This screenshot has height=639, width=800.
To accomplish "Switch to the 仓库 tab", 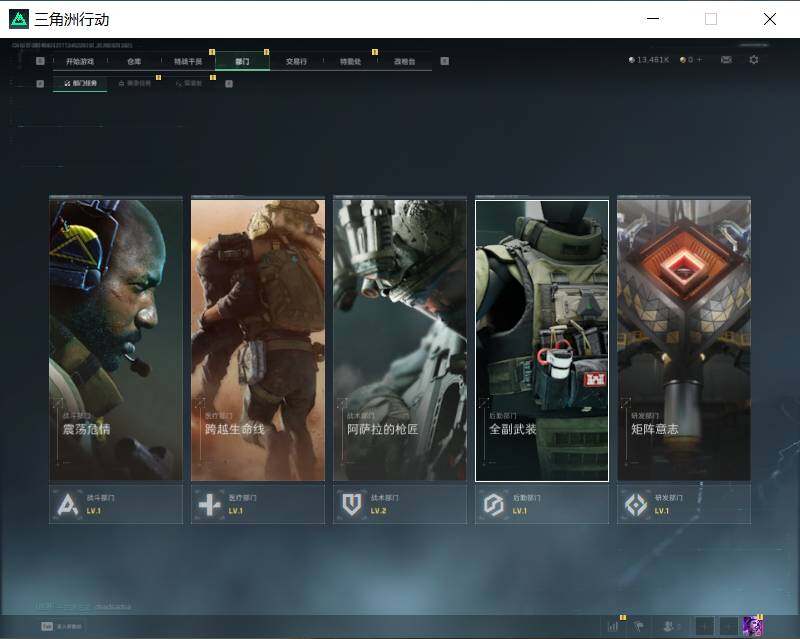I will coord(134,61).
